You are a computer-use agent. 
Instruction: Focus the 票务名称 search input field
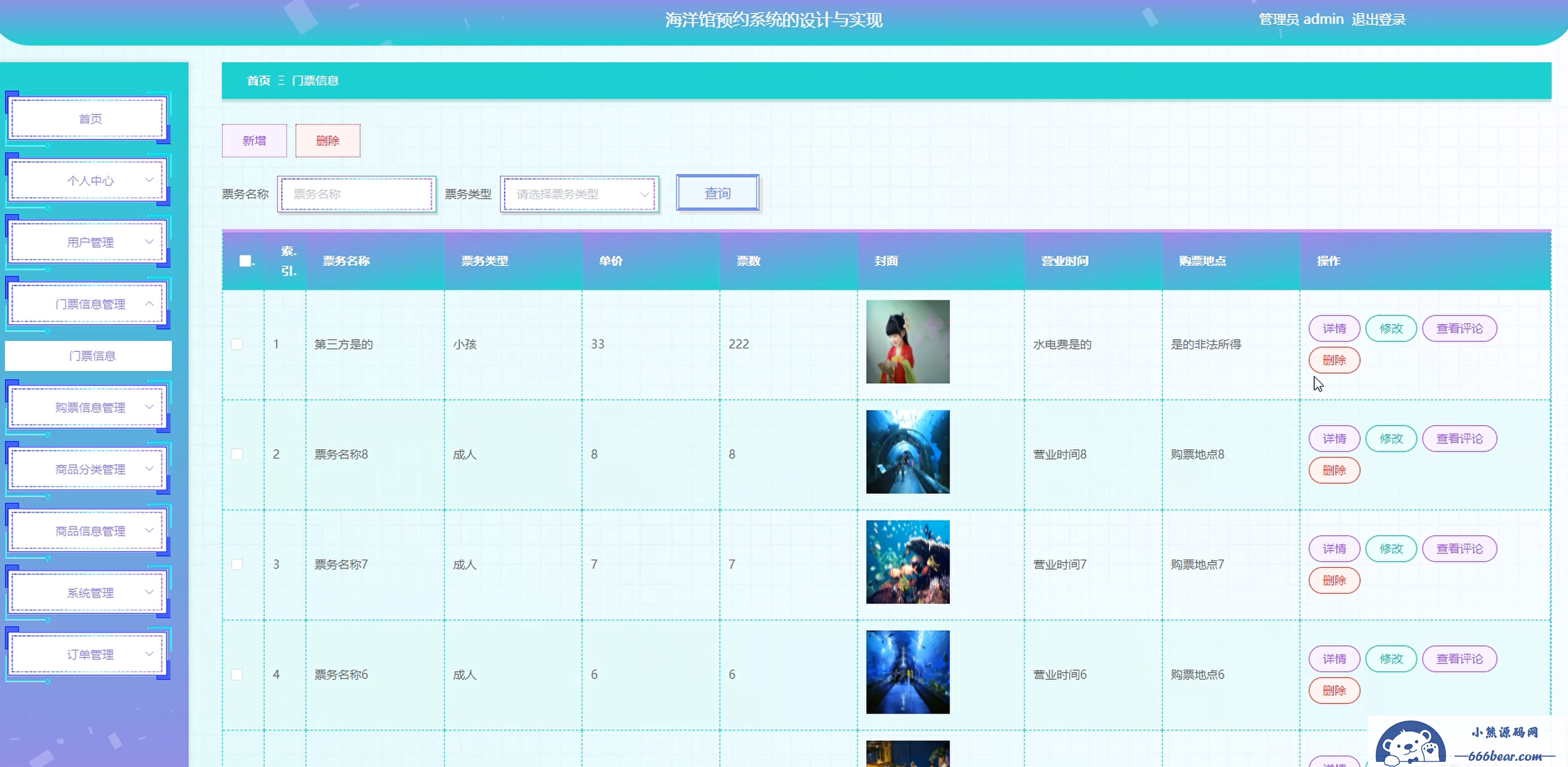tap(357, 194)
